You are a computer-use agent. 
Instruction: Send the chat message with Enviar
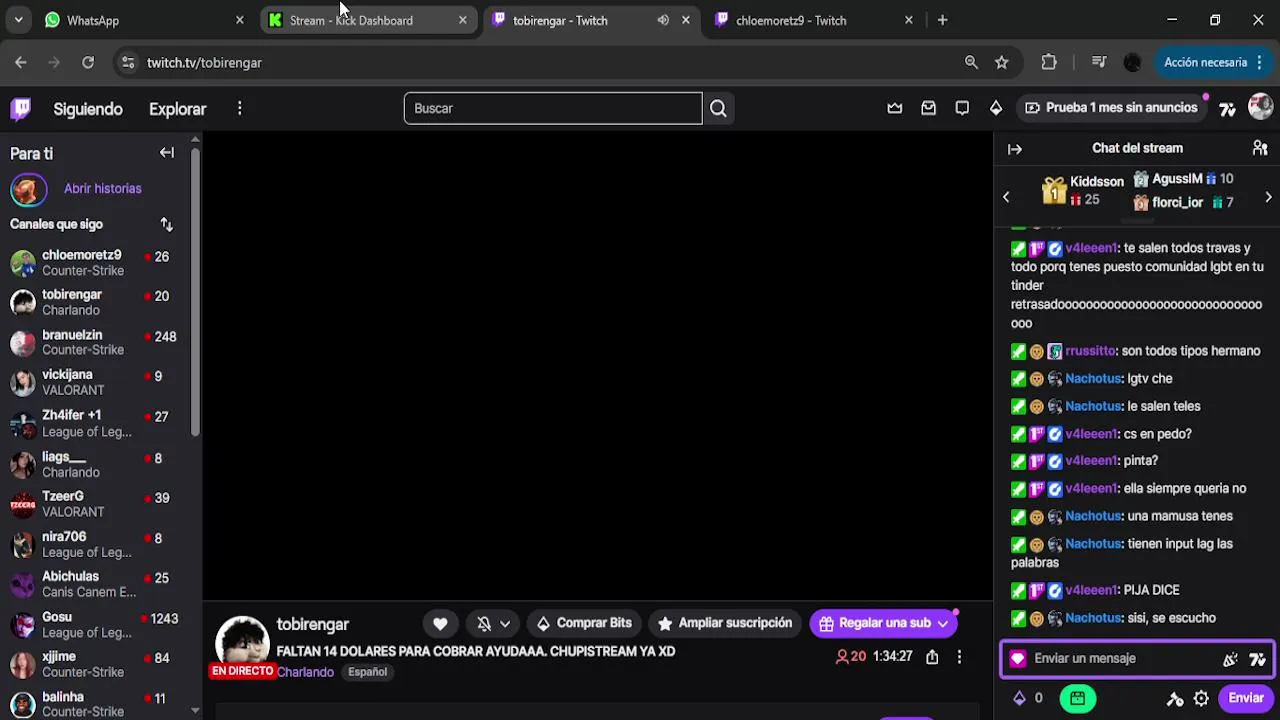pyautogui.click(x=1246, y=698)
